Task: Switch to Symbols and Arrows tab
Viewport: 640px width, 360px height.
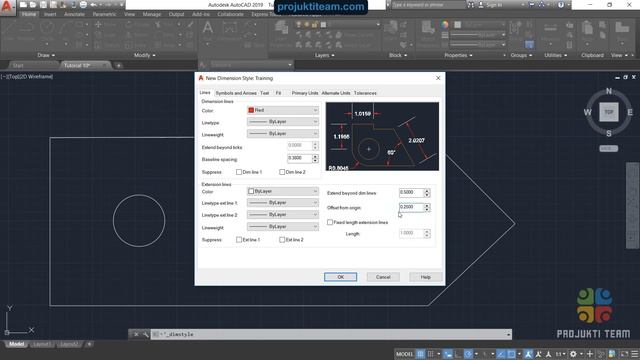Action: [236, 93]
